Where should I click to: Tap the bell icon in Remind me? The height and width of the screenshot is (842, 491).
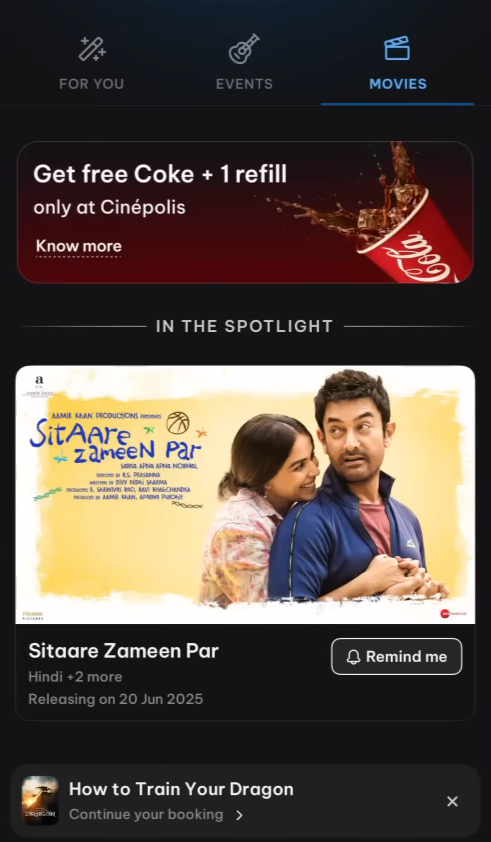coord(353,657)
